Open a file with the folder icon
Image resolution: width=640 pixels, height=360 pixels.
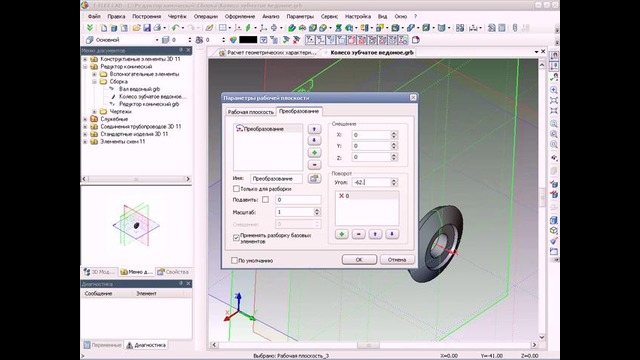(136, 28)
